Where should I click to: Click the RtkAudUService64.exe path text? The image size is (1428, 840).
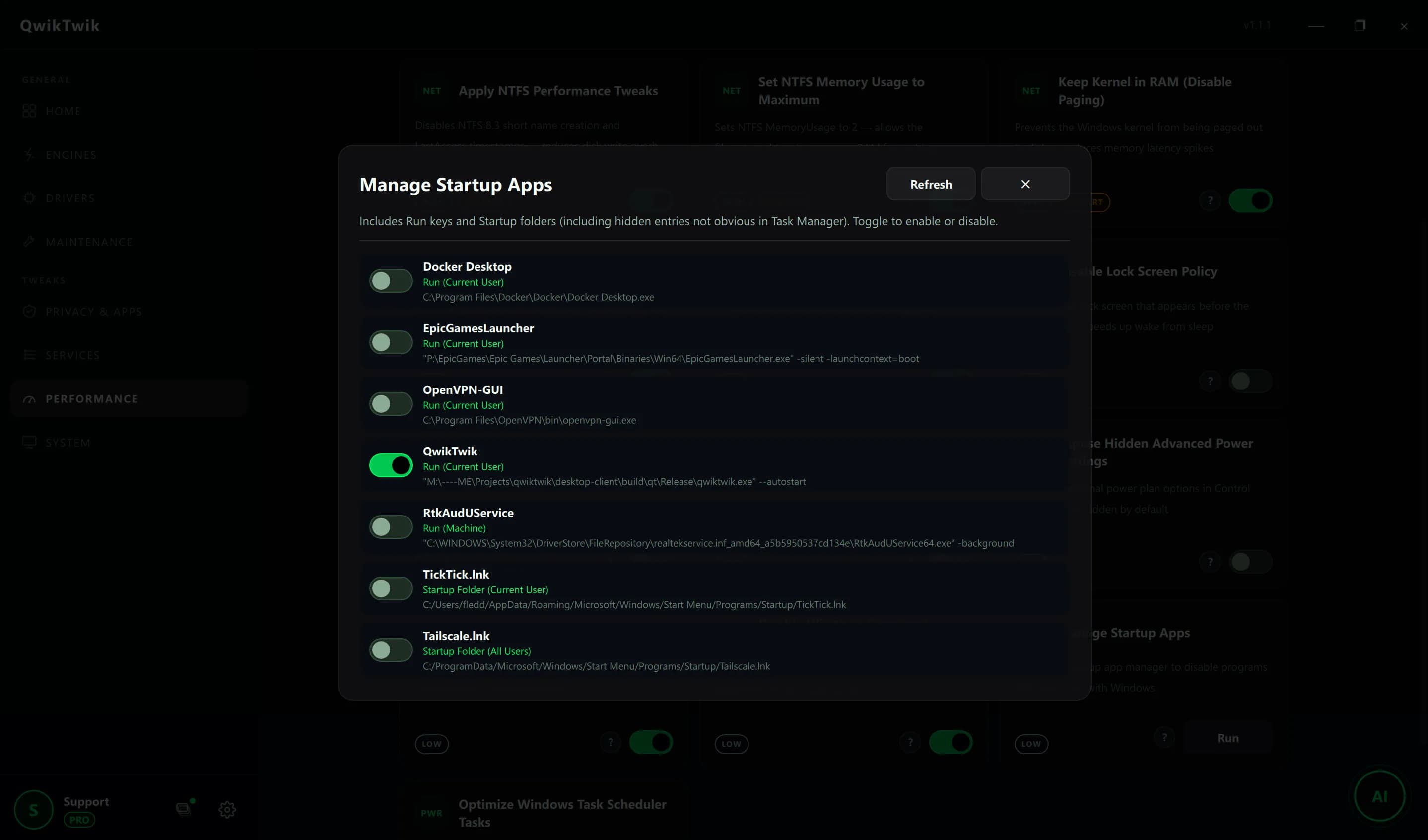click(719, 543)
